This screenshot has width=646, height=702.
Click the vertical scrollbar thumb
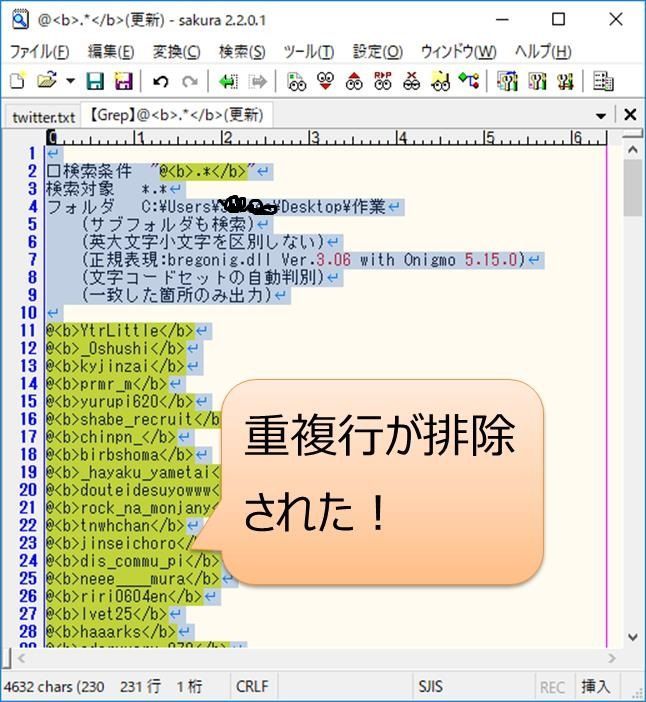[x=633, y=188]
